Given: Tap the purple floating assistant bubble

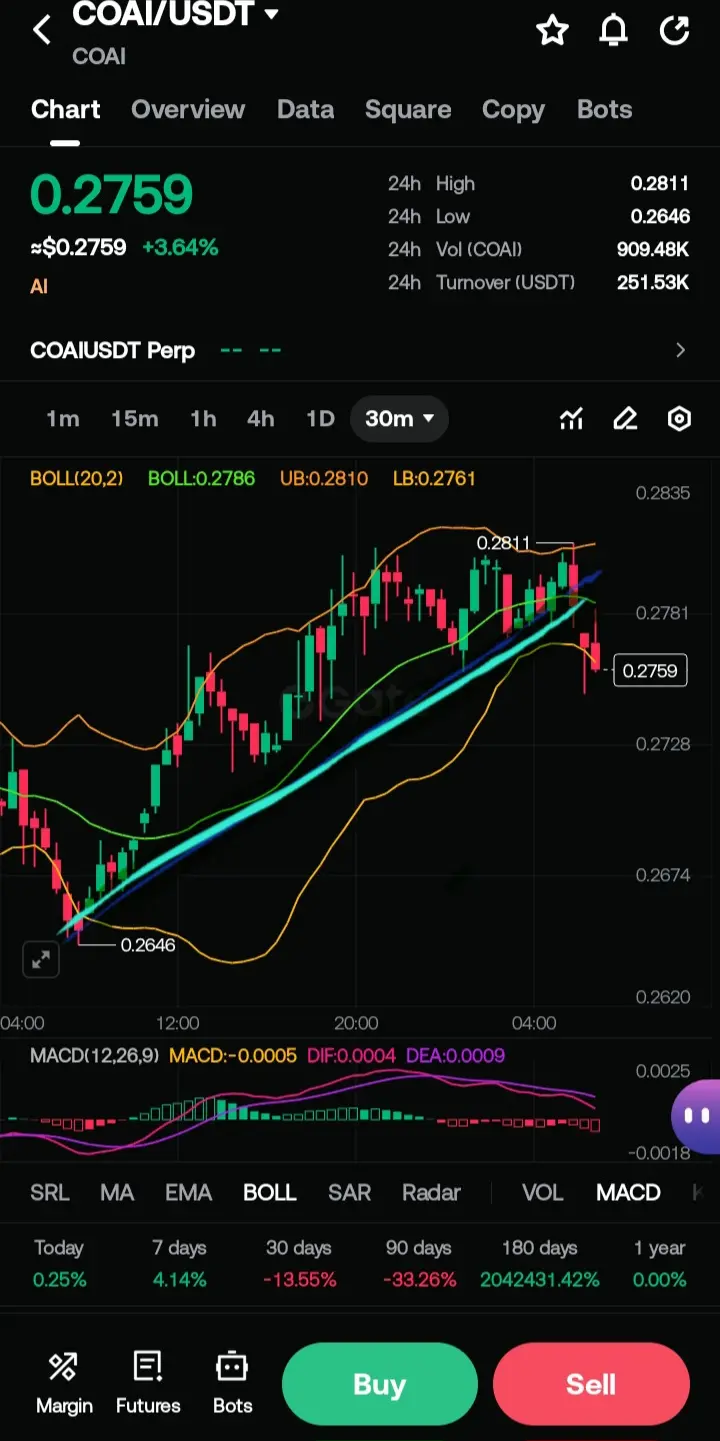Looking at the screenshot, I should pos(697,1117).
